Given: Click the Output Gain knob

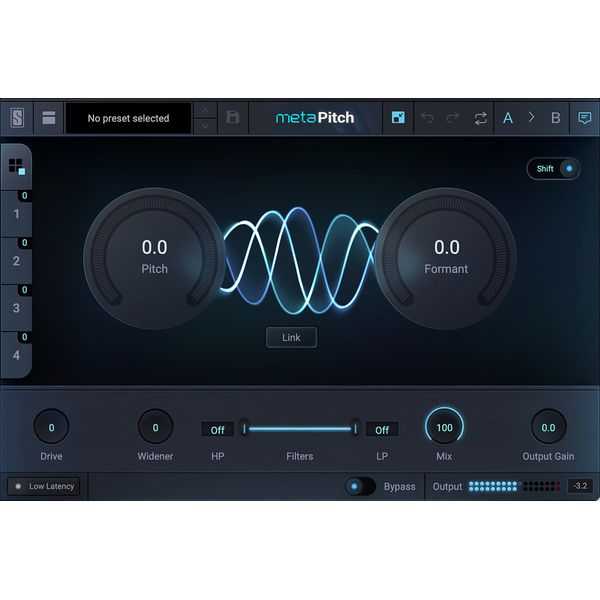Looking at the screenshot, I should point(548,427).
